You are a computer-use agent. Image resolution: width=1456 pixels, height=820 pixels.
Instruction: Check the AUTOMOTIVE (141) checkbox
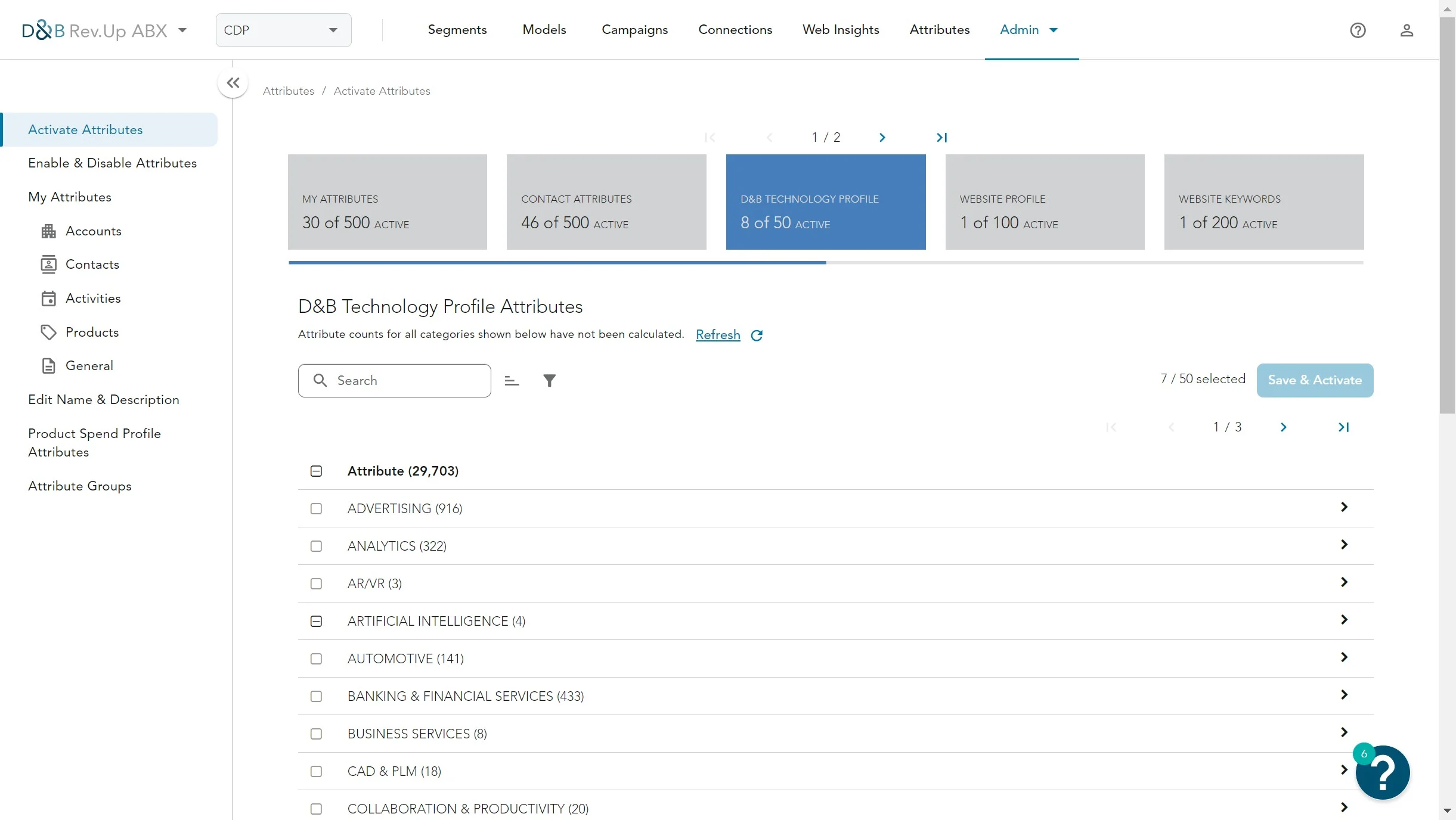pyautogui.click(x=316, y=659)
